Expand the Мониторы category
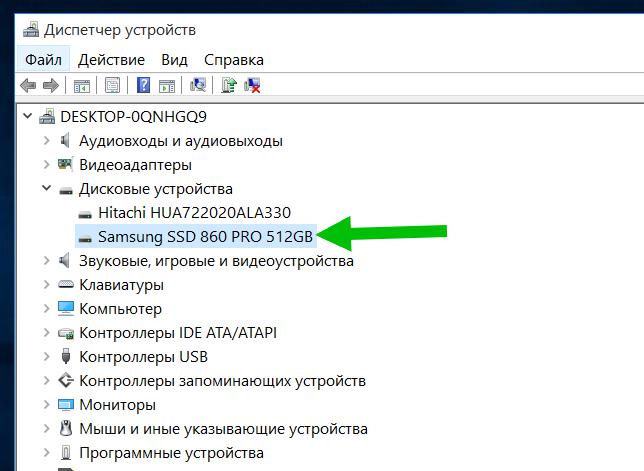The image size is (644, 471). (46, 404)
